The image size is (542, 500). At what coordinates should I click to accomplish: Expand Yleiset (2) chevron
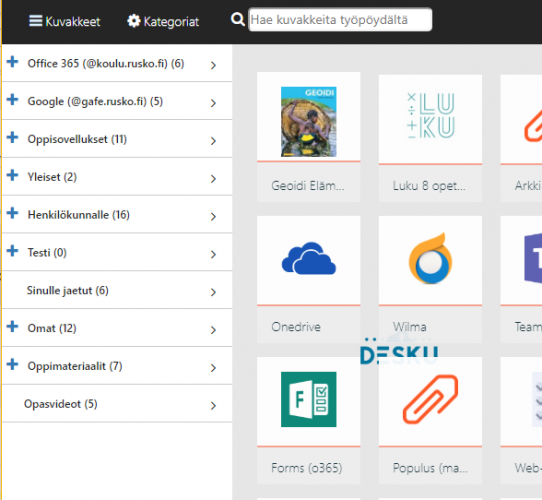(213, 178)
